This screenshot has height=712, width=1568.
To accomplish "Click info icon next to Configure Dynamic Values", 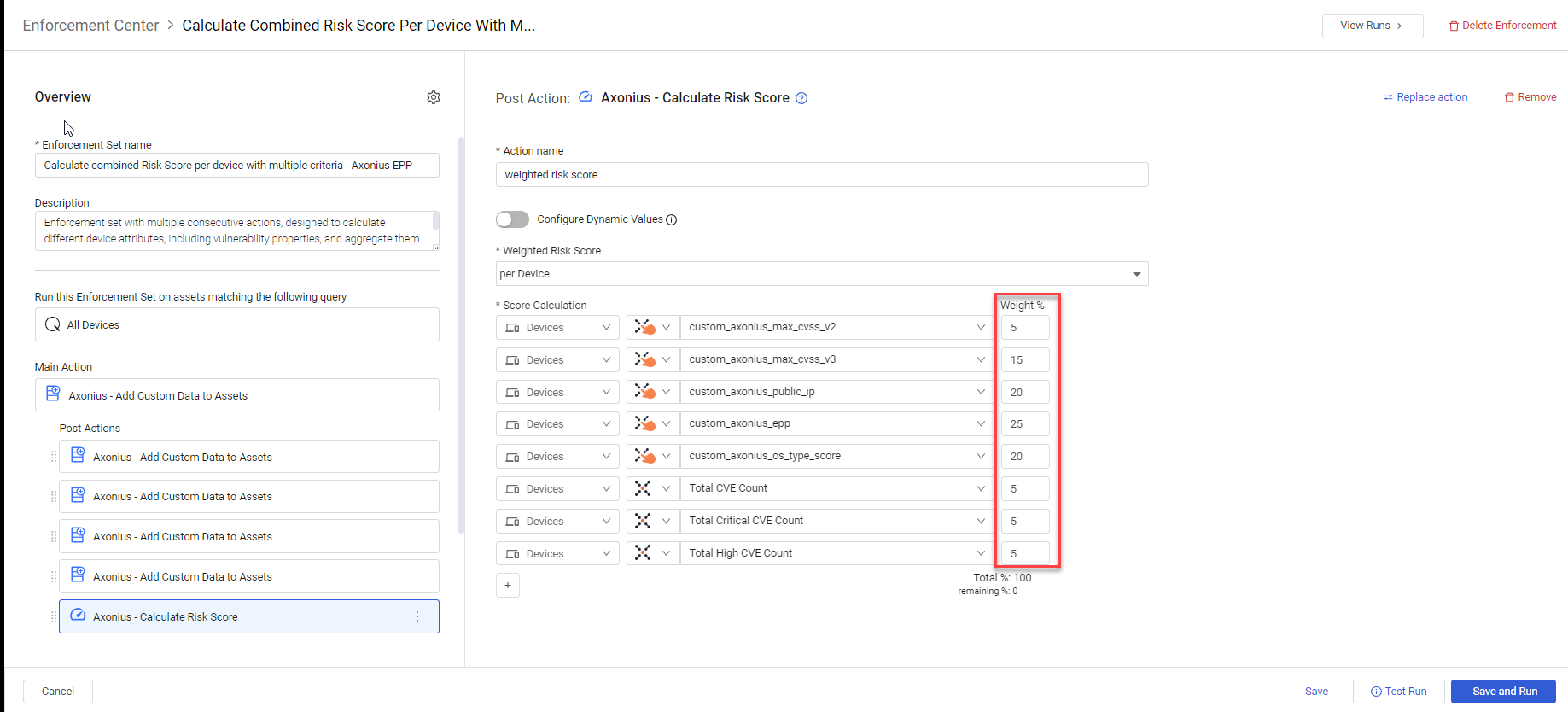I will [x=672, y=220].
